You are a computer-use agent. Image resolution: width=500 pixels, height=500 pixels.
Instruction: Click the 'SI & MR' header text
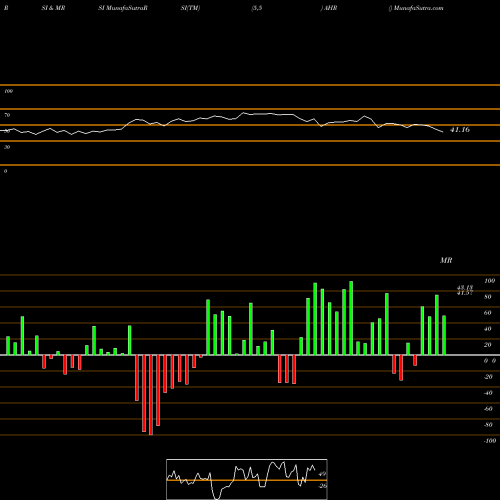tap(53, 8)
